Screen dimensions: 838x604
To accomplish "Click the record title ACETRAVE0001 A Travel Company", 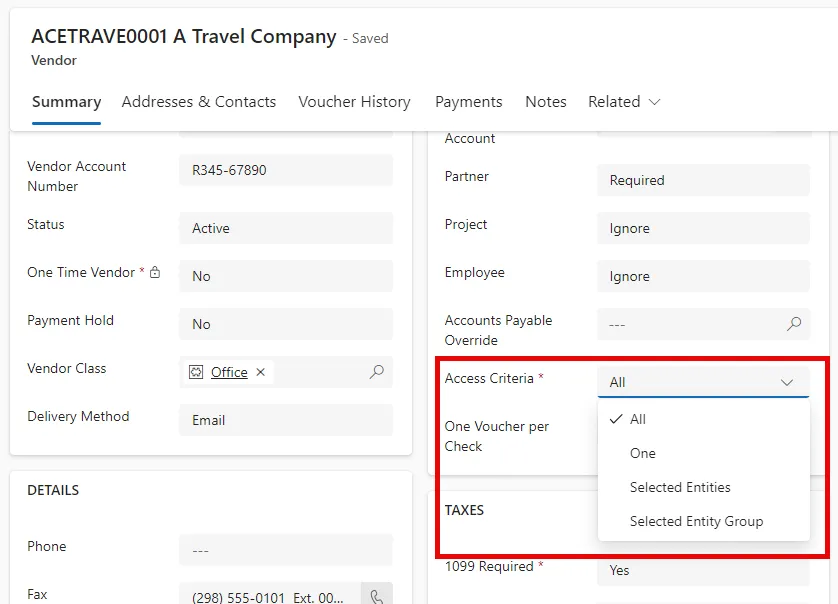I will coord(184,37).
